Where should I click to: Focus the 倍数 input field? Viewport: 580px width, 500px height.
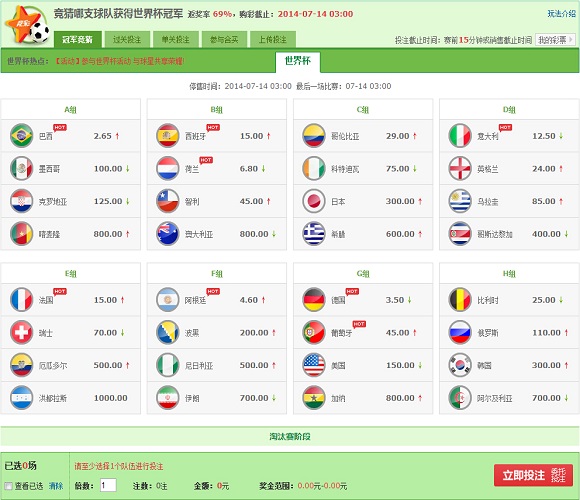pos(108,485)
